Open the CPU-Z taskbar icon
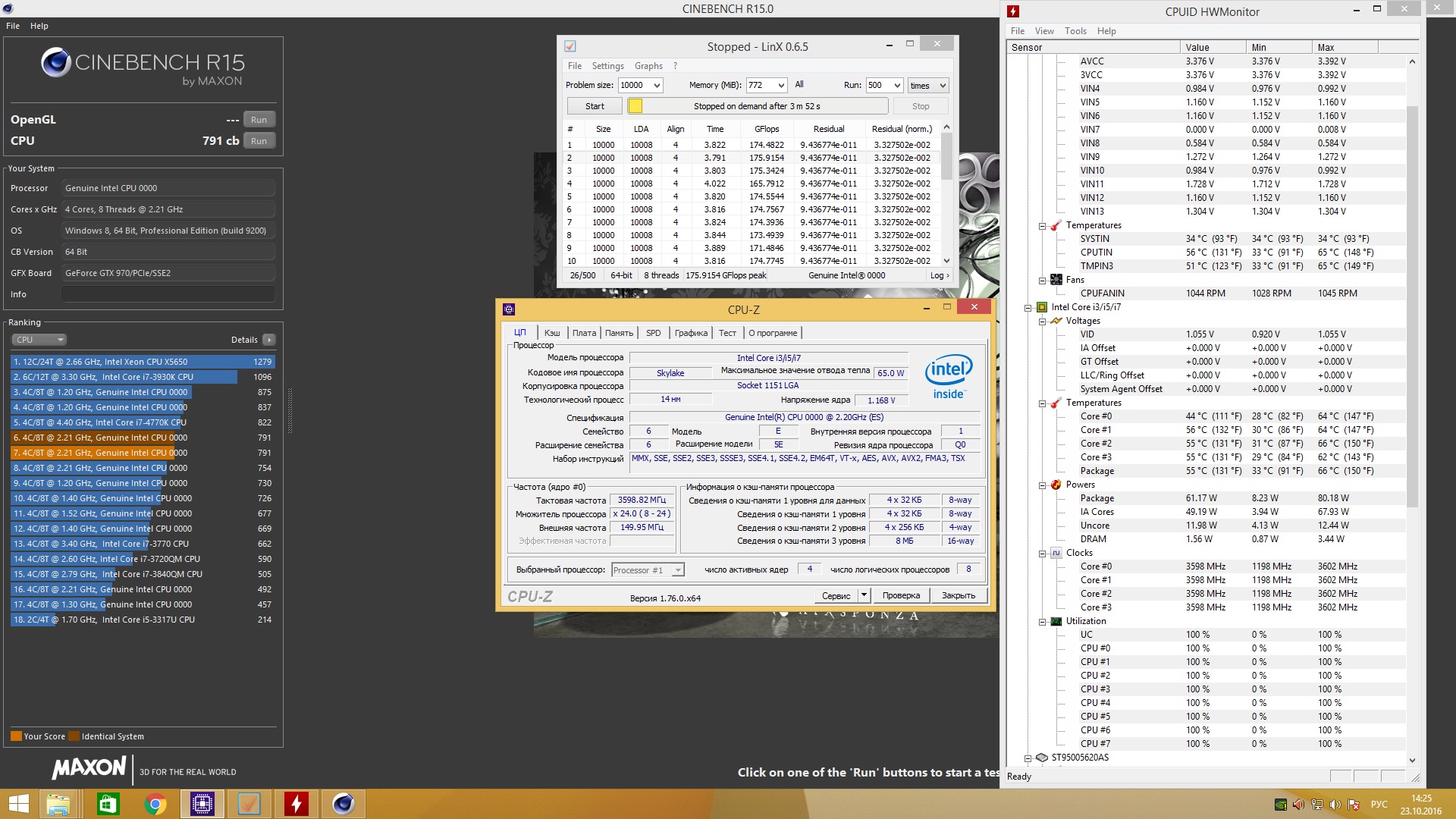This screenshot has height=819, width=1456. click(x=202, y=804)
